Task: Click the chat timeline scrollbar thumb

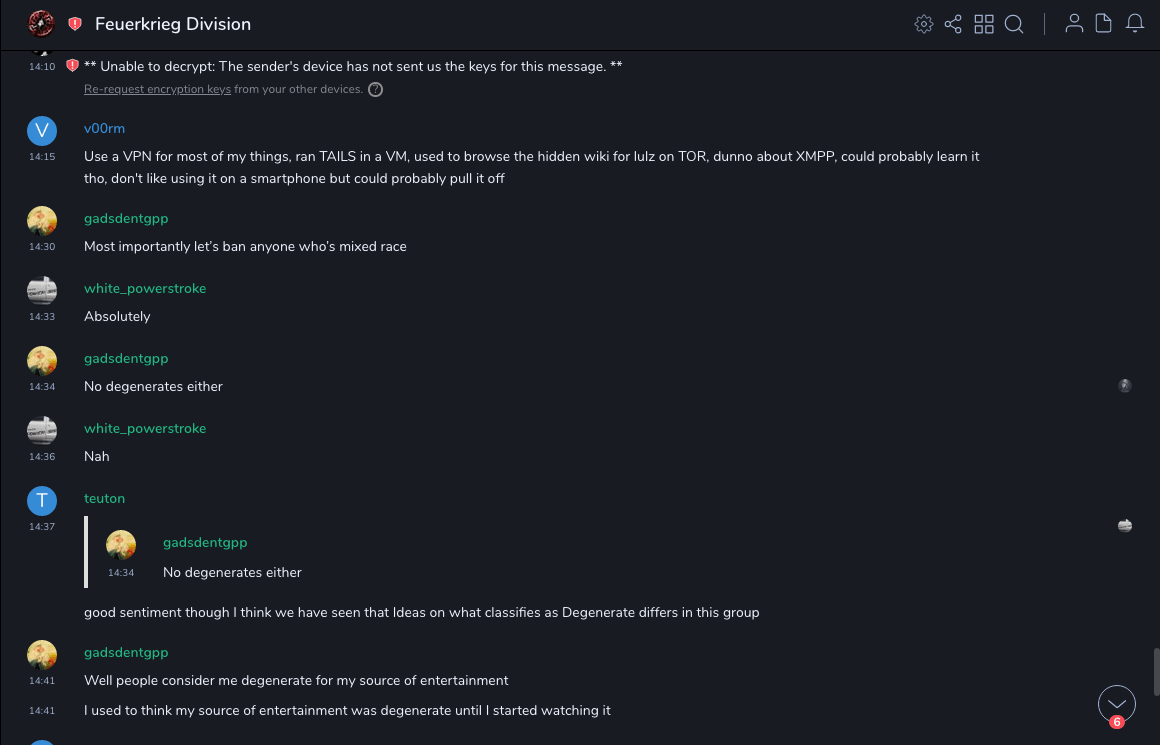Action: pos(1155,671)
